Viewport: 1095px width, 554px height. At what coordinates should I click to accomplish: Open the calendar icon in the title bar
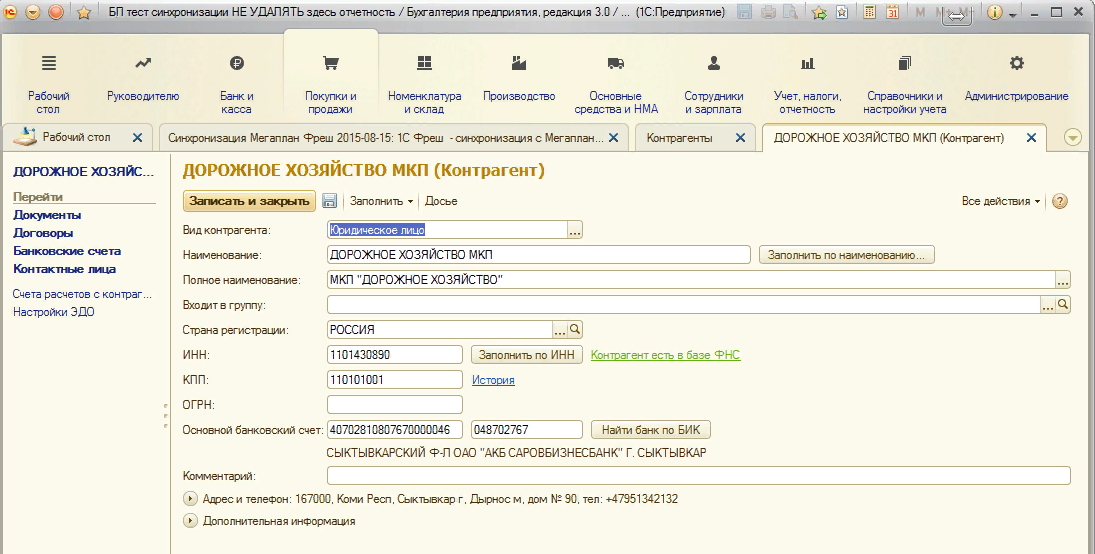(x=892, y=13)
